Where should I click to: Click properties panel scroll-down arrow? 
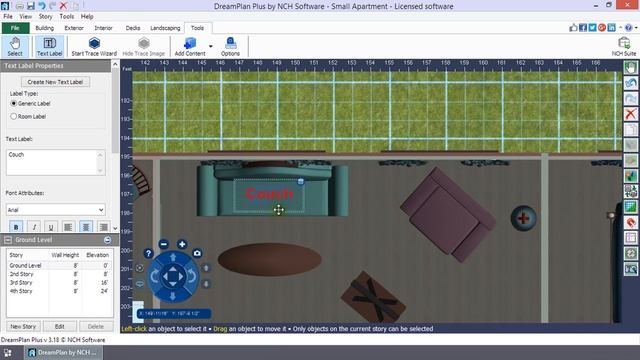(115, 229)
